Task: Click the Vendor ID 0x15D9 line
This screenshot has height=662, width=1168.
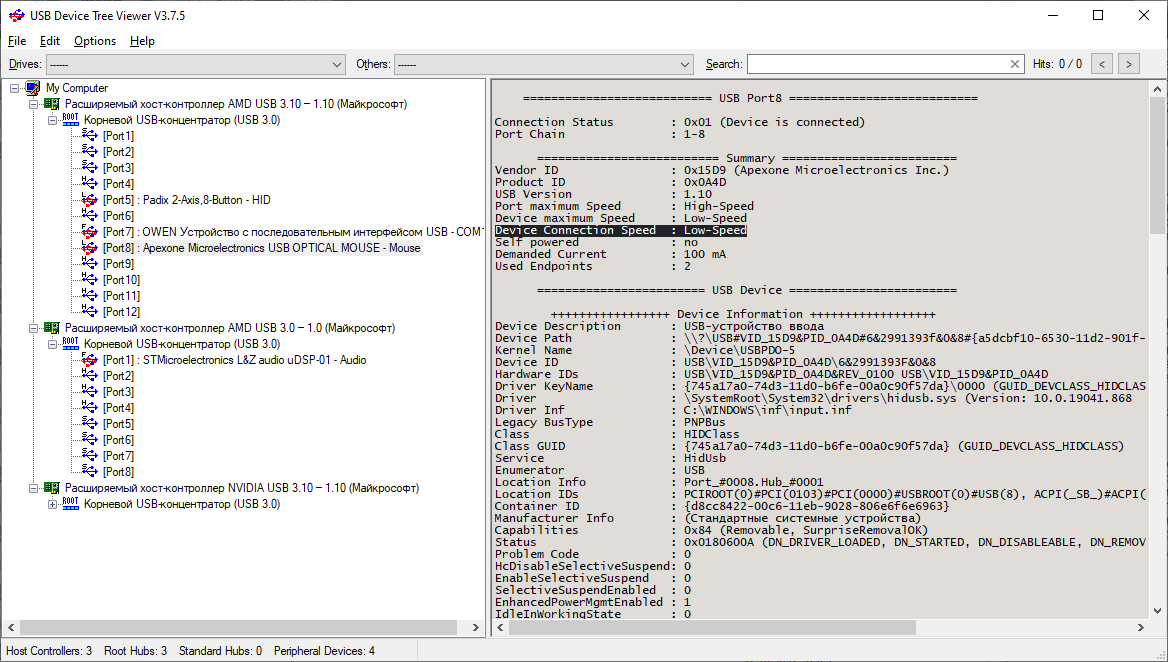Action: click(x=722, y=170)
